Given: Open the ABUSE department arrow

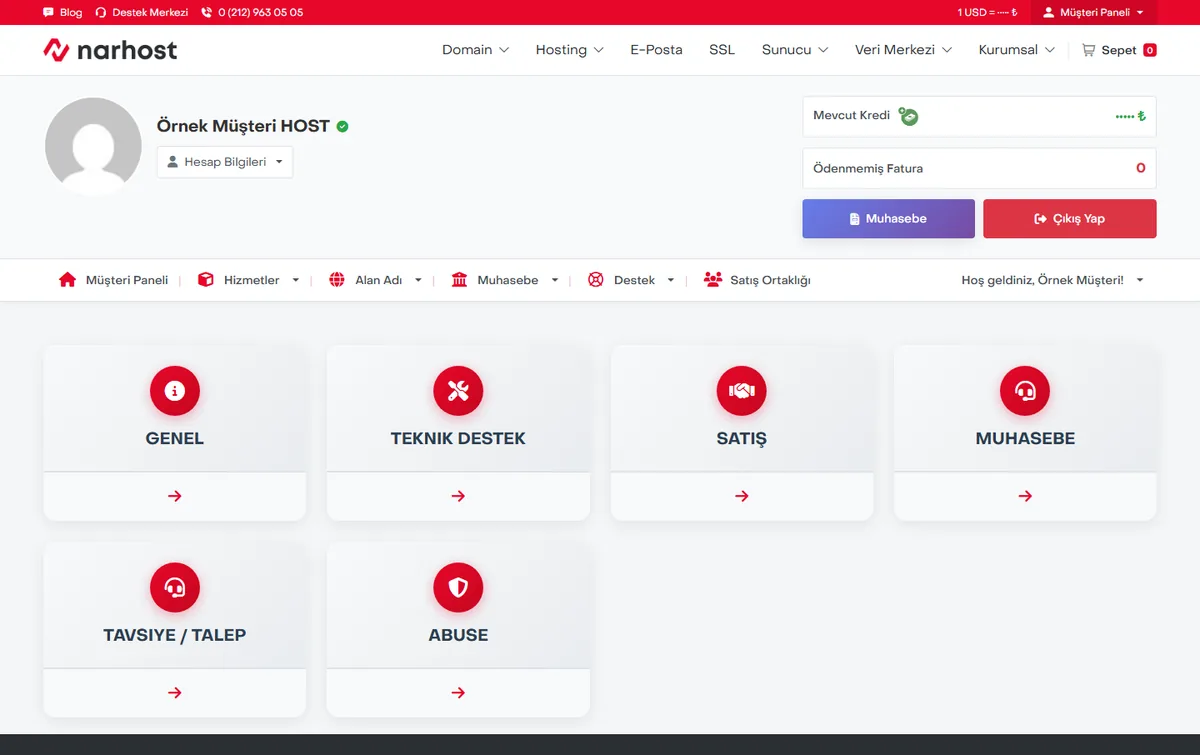Looking at the screenshot, I should click(x=458, y=693).
